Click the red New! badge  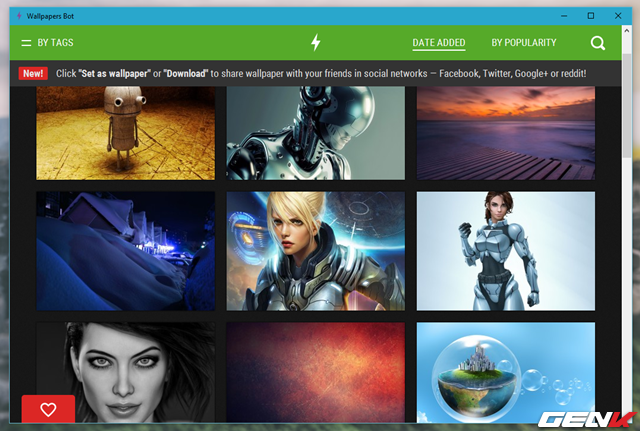pyautogui.click(x=33, y=73)
